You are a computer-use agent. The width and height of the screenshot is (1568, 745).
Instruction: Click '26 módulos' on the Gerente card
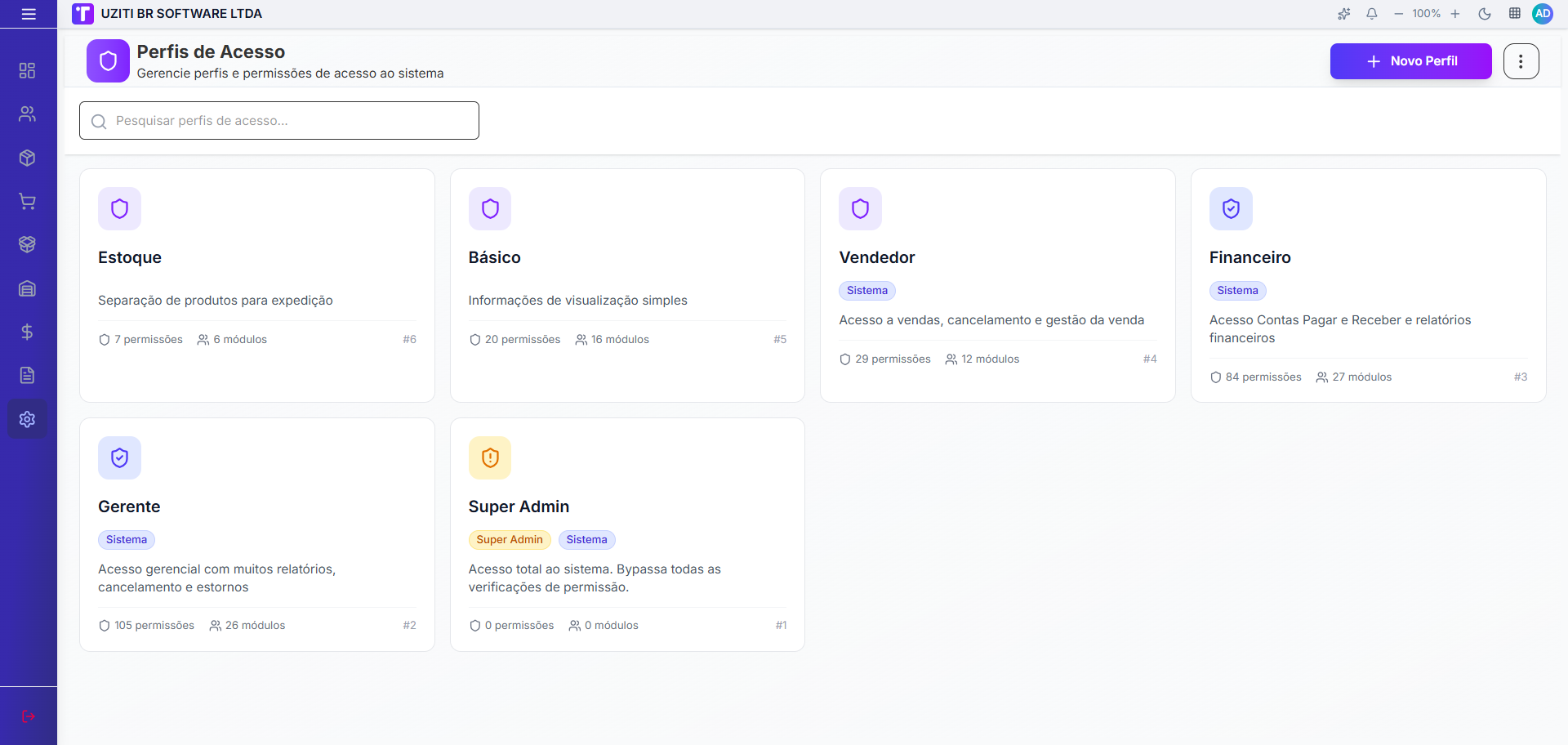(x=247, y=626)
